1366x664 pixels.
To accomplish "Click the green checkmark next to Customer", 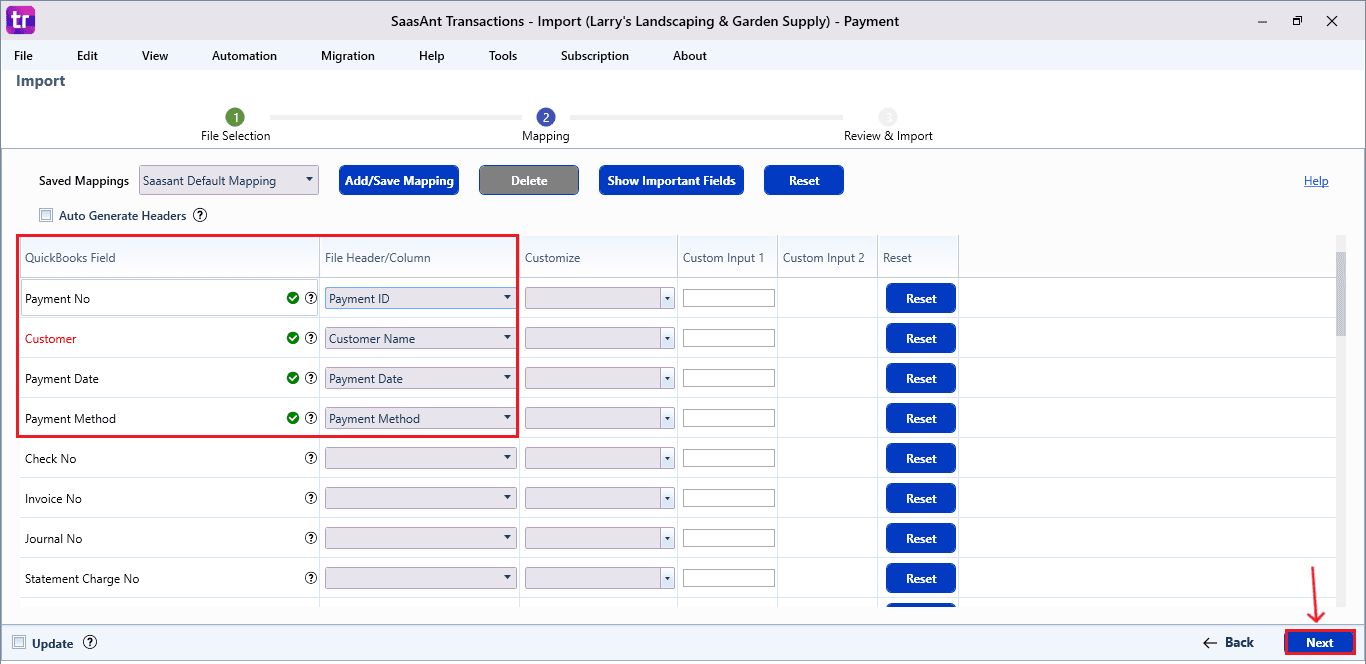I will pyautogui.click(x=292, y=337).
